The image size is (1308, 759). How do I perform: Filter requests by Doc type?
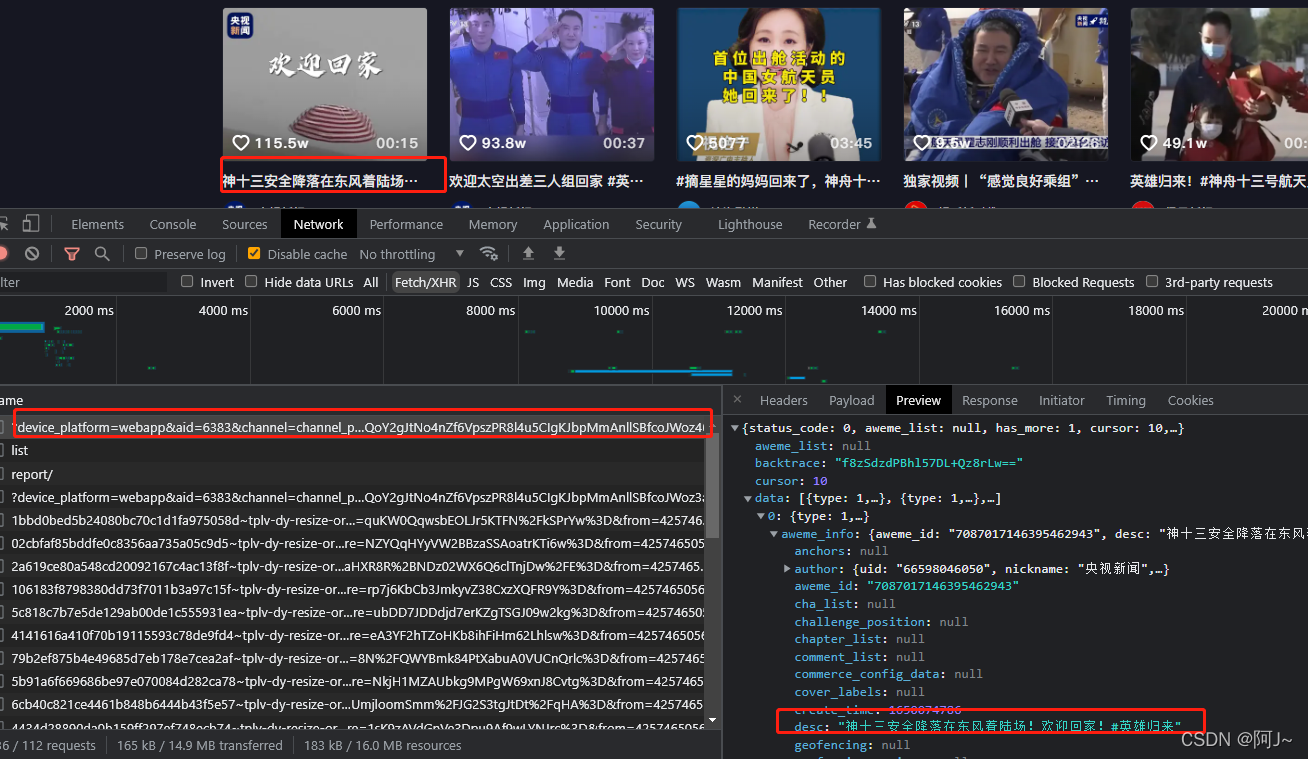653,282
